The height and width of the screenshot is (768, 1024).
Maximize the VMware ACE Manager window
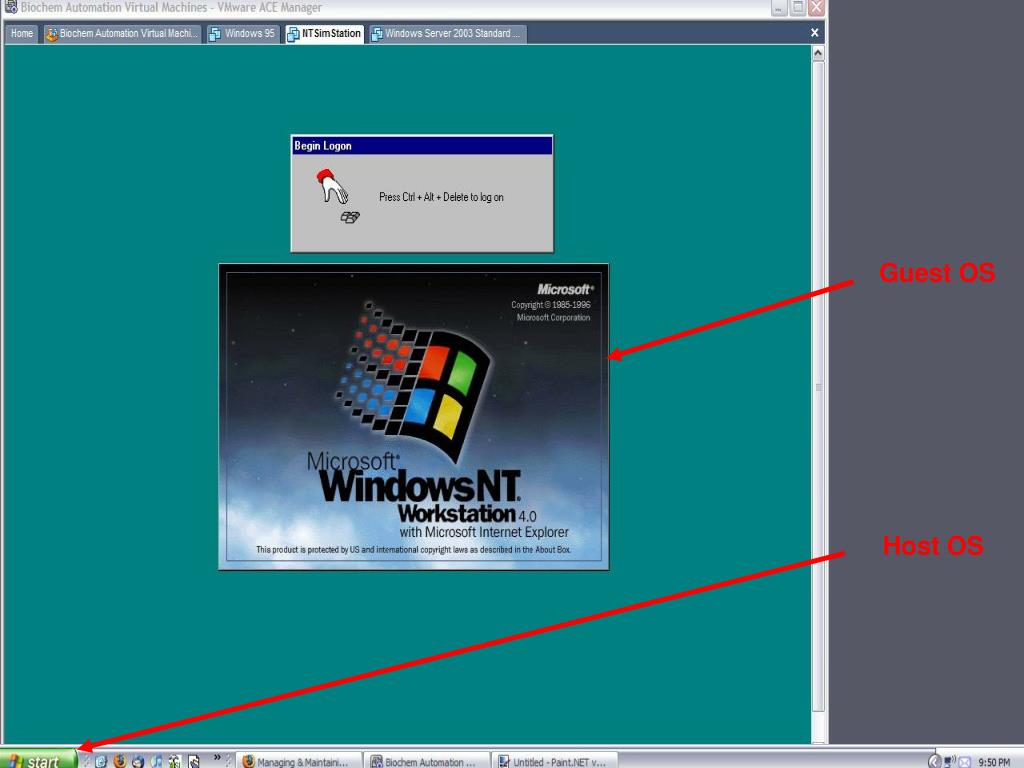coord(797,8)
